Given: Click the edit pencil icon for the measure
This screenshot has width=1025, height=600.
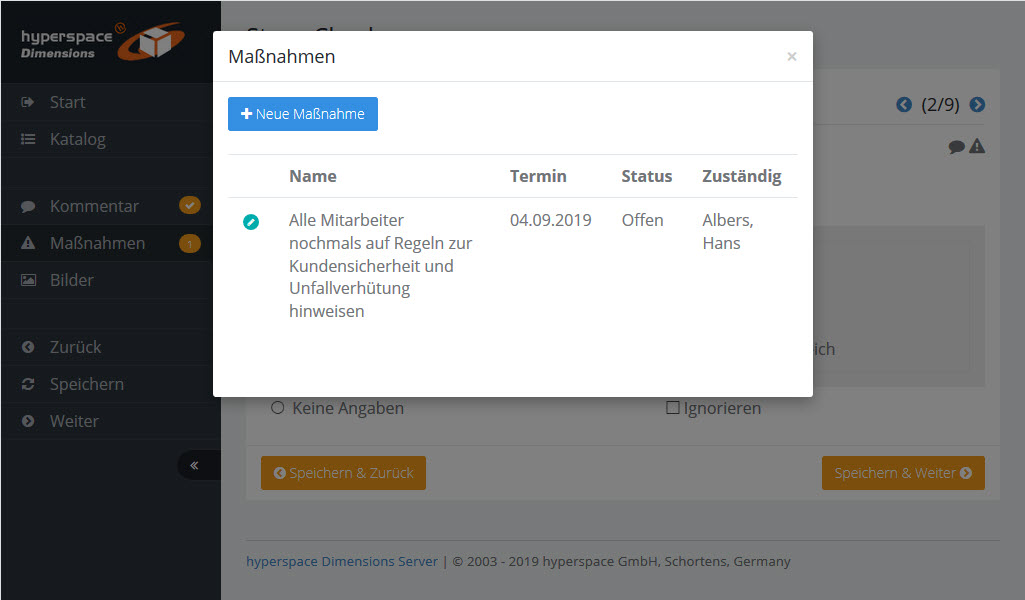Looking at the screenshot, I should coord(250,222).
